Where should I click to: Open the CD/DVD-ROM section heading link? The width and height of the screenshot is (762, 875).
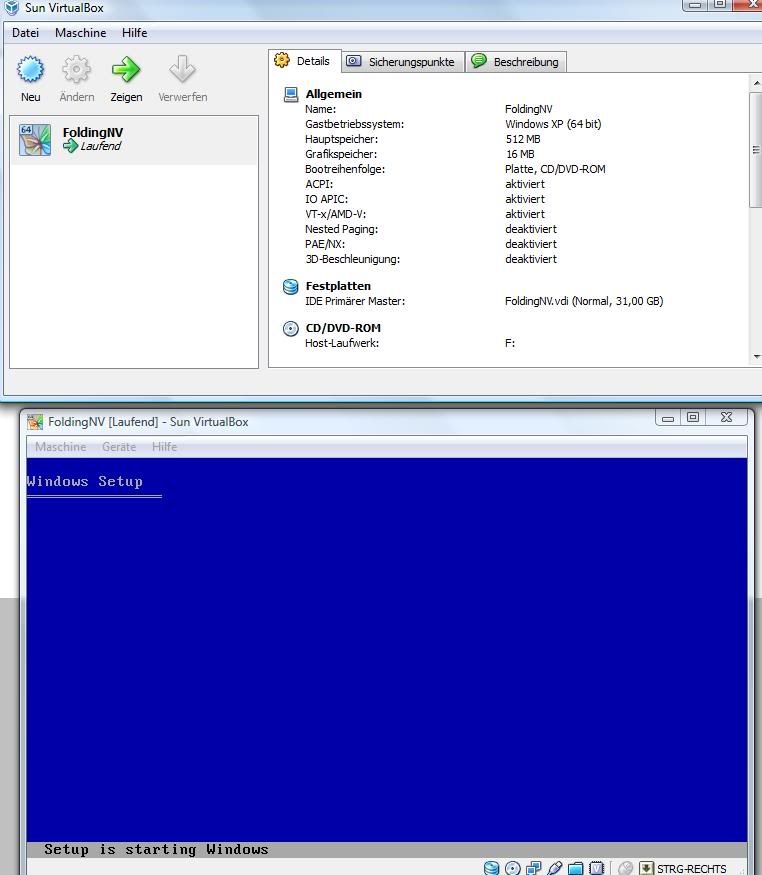click(343, 328)
